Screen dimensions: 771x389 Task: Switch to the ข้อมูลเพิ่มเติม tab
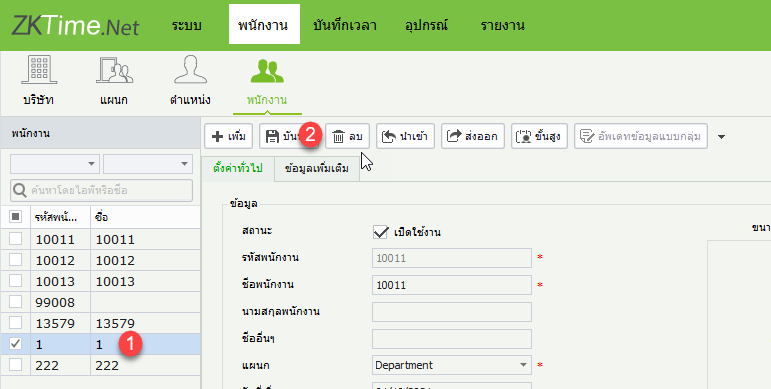[317, 169]
